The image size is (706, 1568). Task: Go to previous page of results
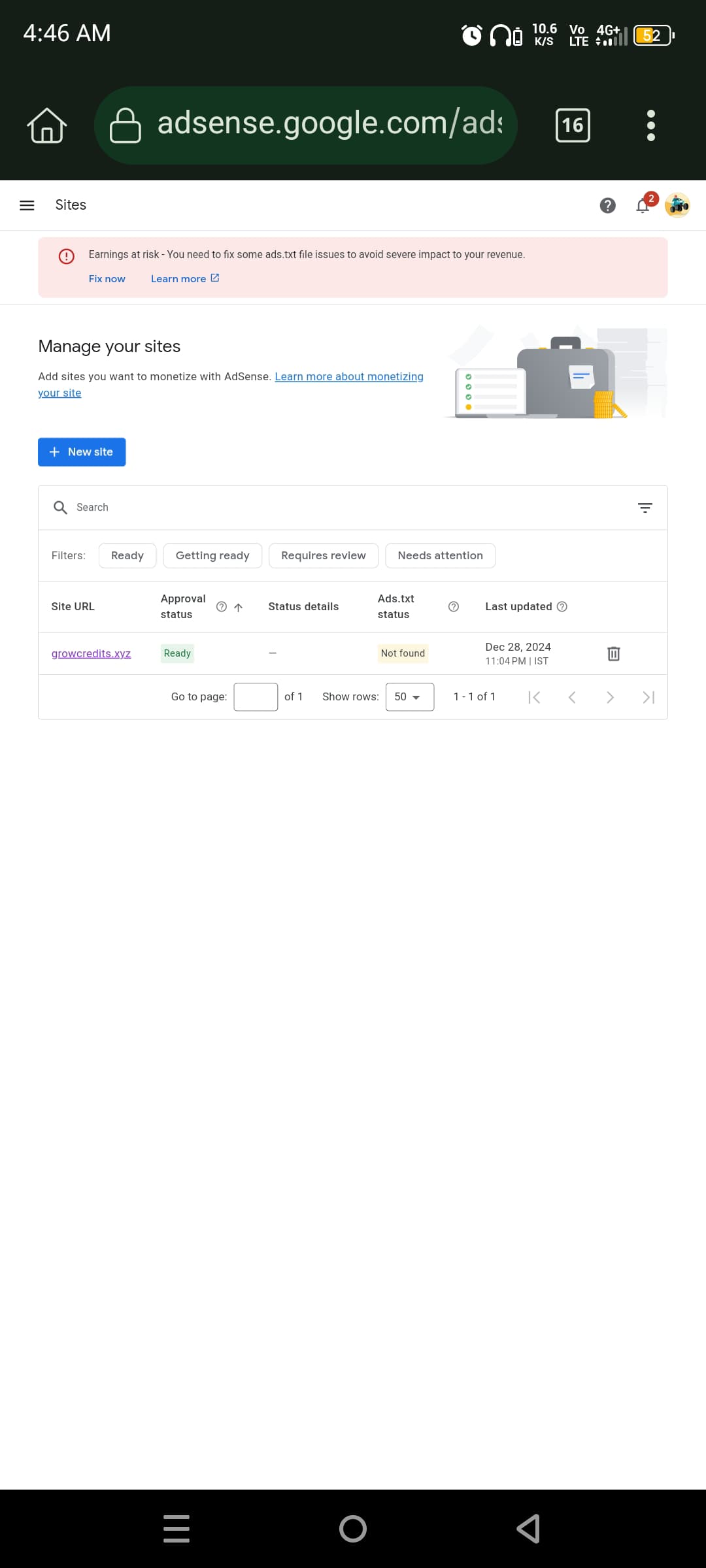click(572, 697)
